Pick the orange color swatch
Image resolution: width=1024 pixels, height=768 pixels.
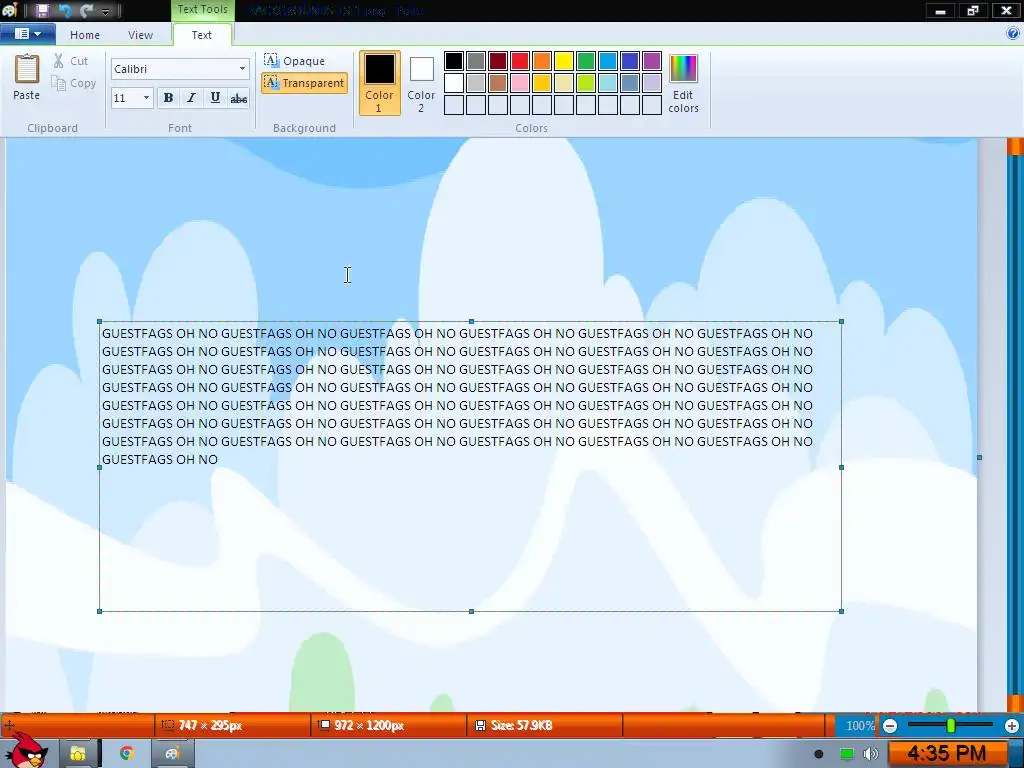[x=542, y=61]
